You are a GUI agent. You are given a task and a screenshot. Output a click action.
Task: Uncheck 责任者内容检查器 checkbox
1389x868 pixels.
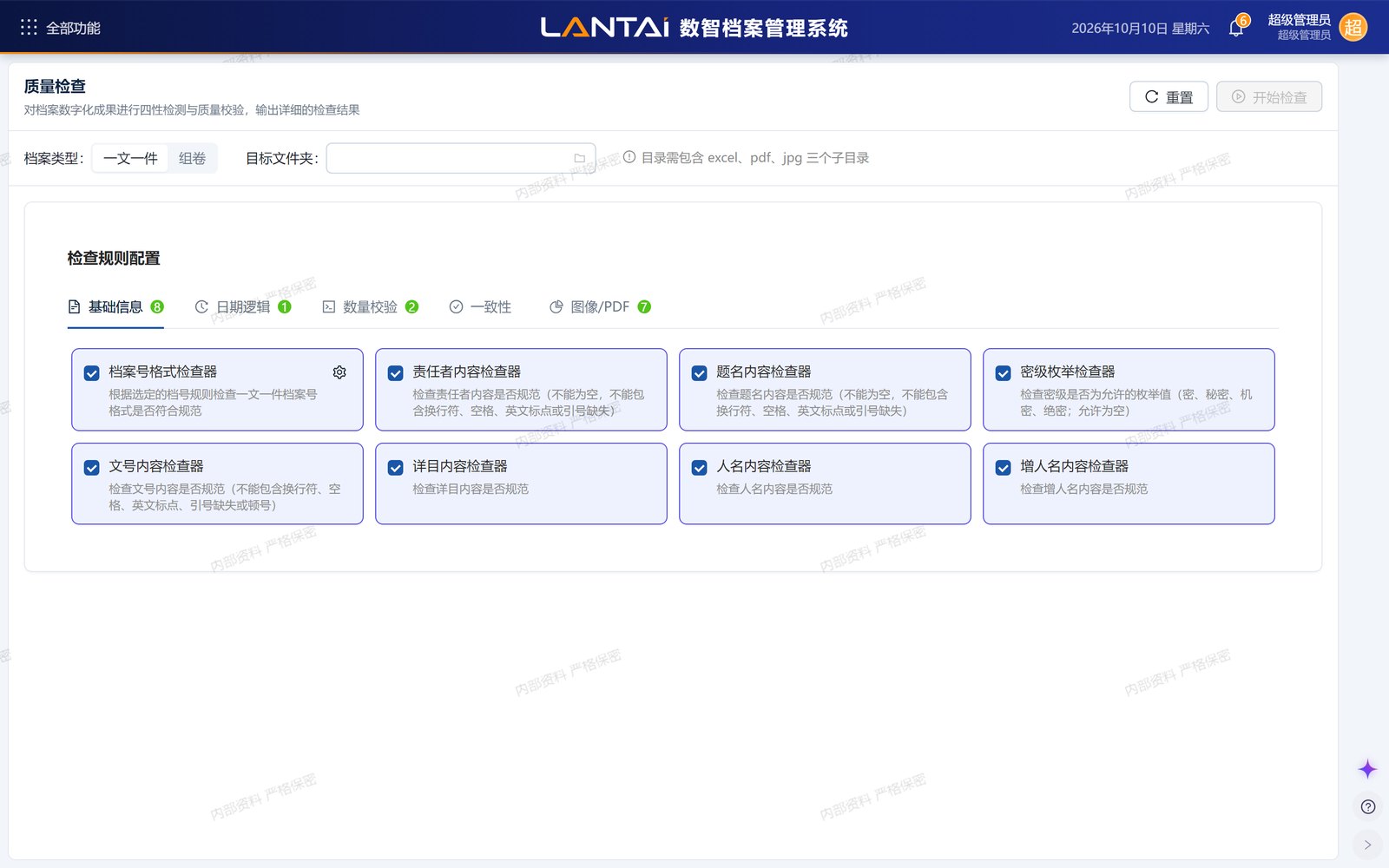(x=395, y=373)
